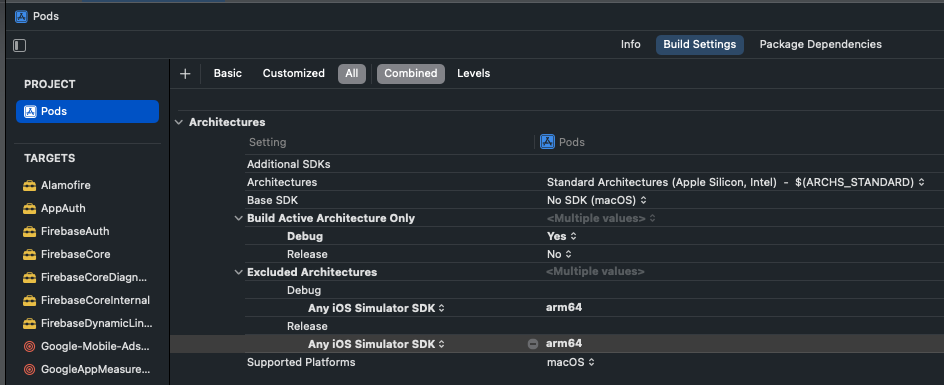Collapse the Architectures section

(179, 122)
